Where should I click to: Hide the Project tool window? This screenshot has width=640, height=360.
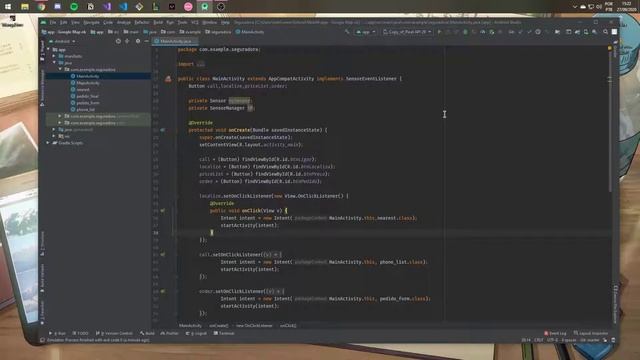pos(147,41)
